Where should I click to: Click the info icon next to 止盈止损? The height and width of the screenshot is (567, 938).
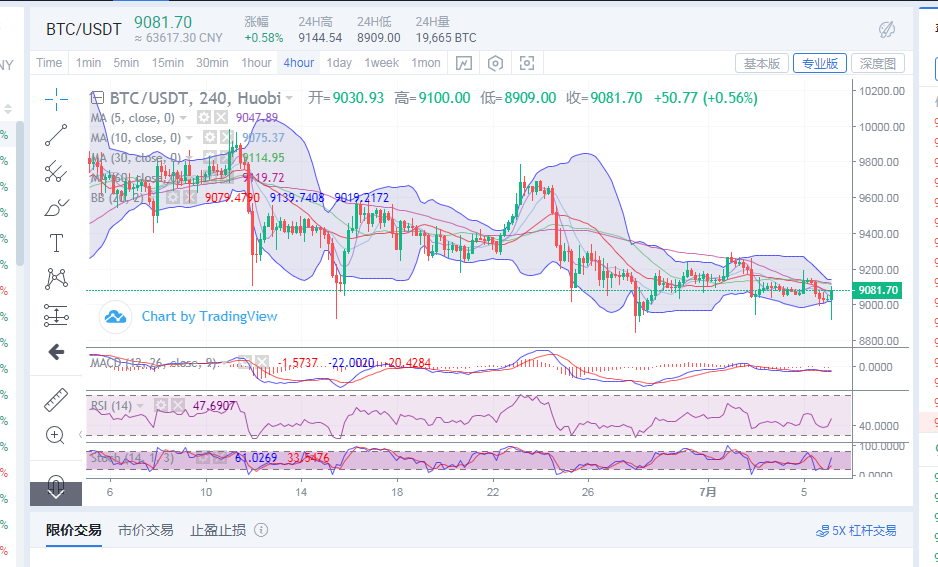click(x=261, y=530)
